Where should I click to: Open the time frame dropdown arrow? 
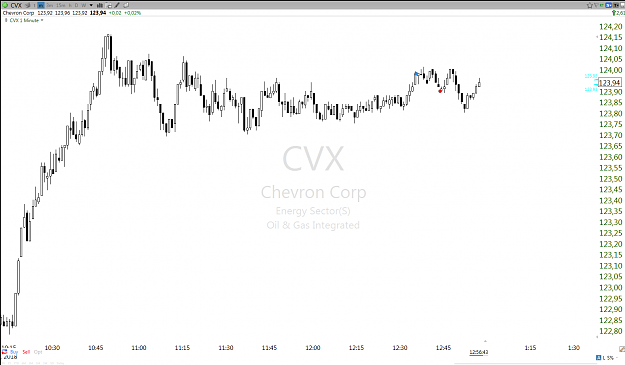pyautogui.click(x=91, y=5)
